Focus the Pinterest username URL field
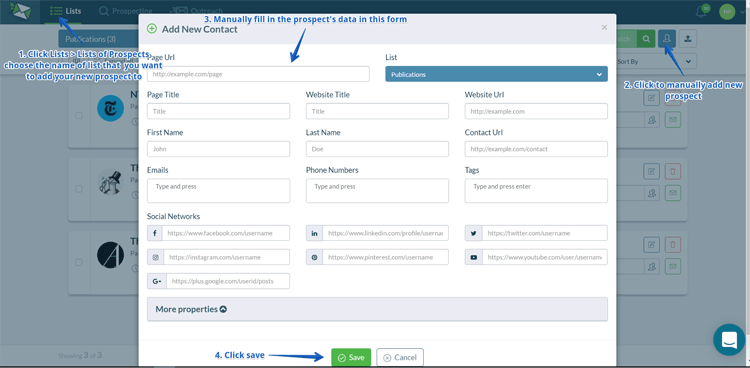 point(386,257)
